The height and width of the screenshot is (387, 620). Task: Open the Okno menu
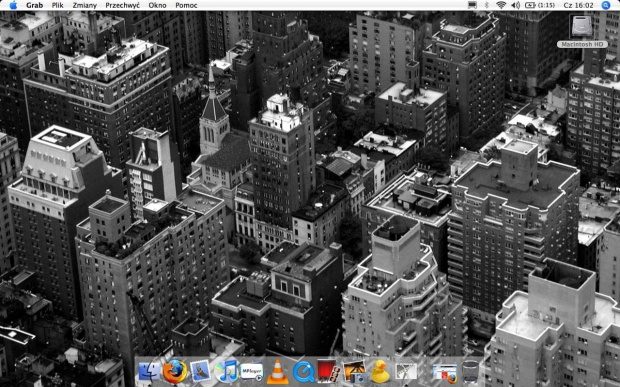(x=157, y=5)
